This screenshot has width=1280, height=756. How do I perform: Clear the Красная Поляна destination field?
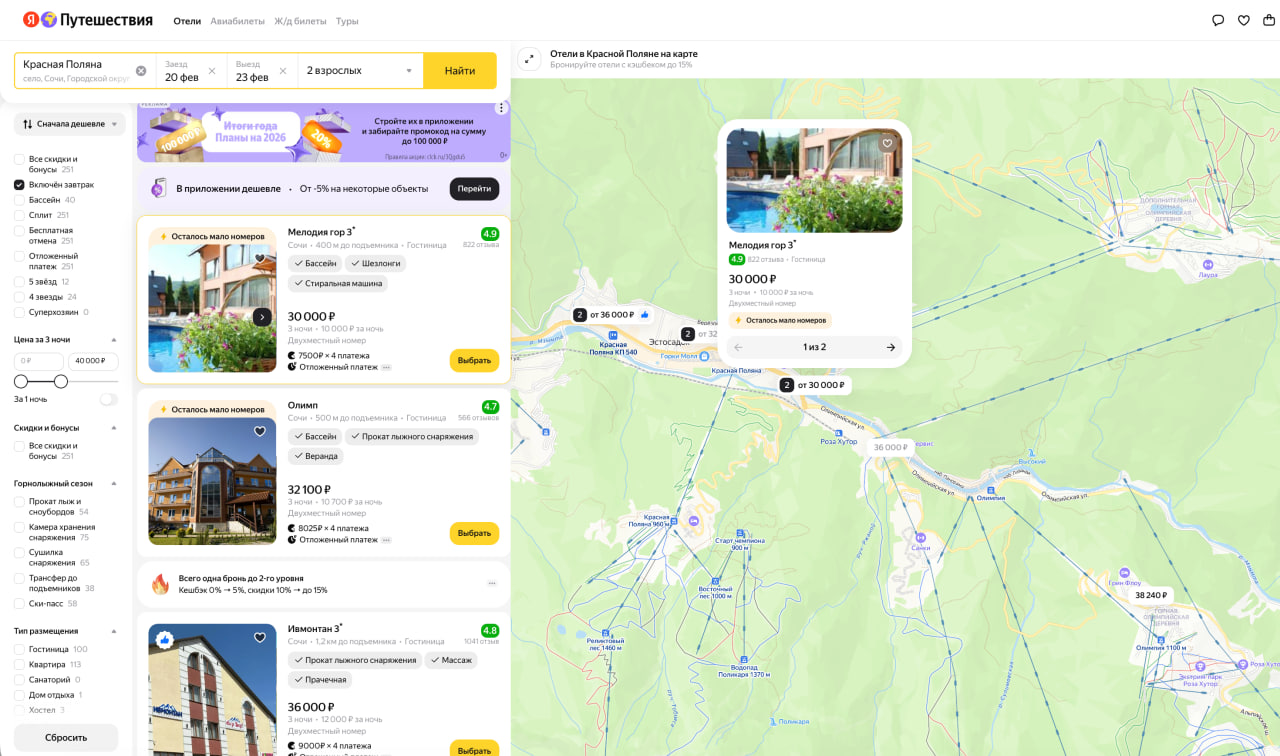141,71
